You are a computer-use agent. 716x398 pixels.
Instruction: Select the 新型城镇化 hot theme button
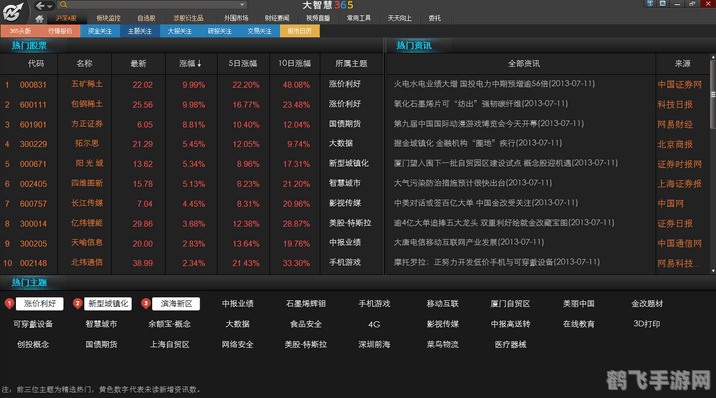point(108,304)
